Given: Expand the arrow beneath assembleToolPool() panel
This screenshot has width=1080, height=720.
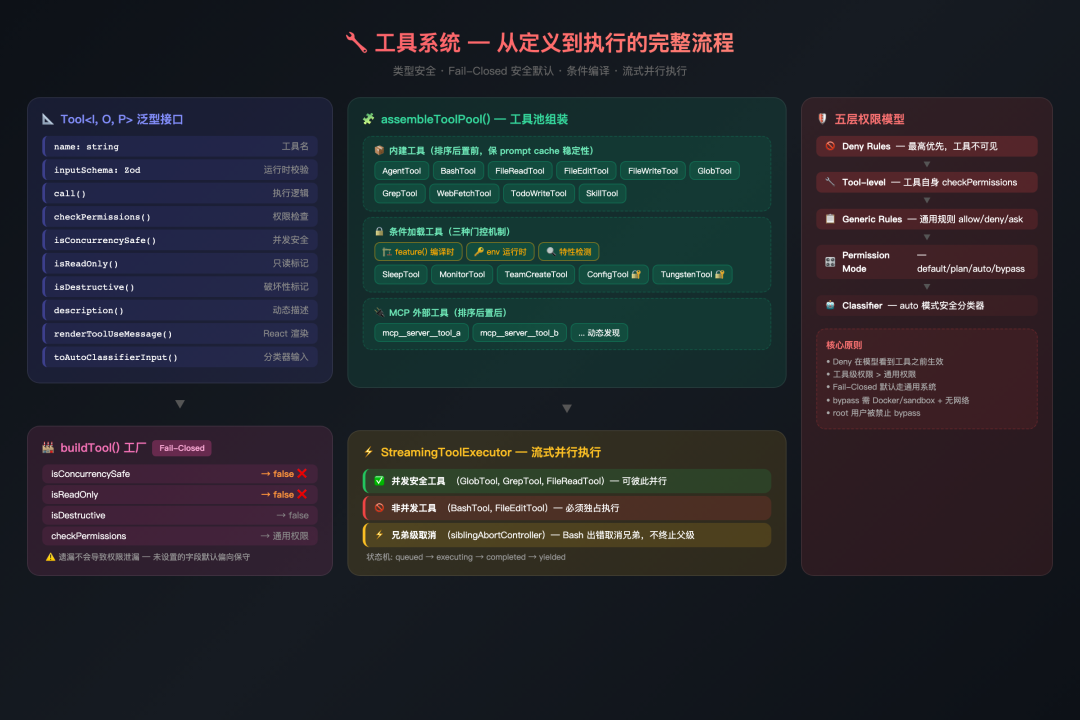Looking at the screenshot, I should [567, 408].
